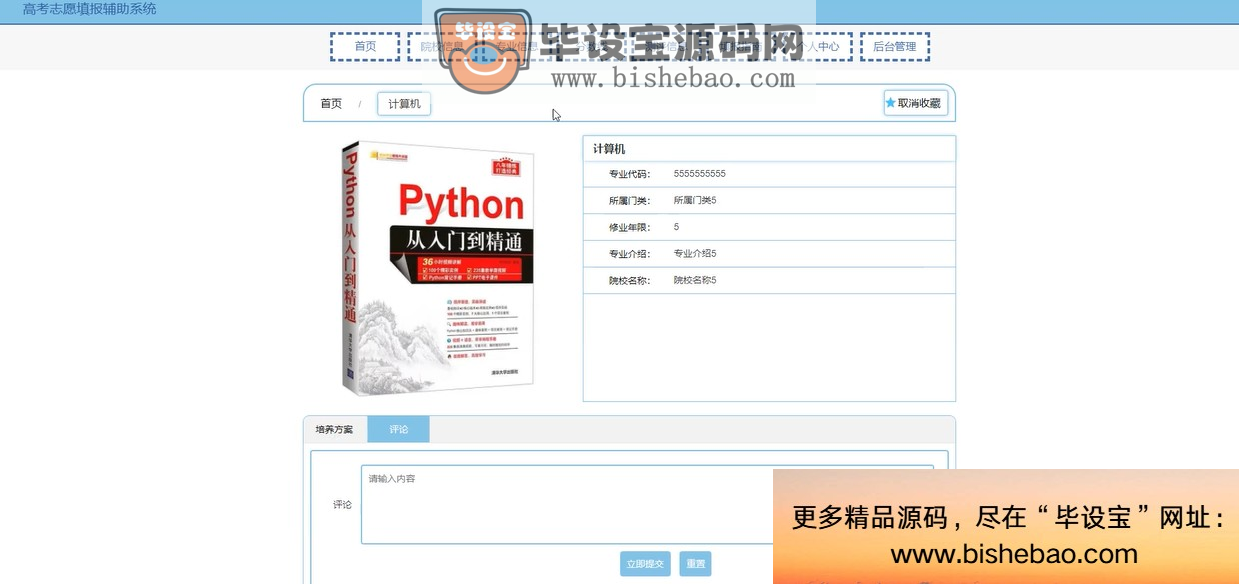Select the 专业代码 value 5555555555
Image resolution: width=1239 pixels, height=584 pixels.
(700, 174)
